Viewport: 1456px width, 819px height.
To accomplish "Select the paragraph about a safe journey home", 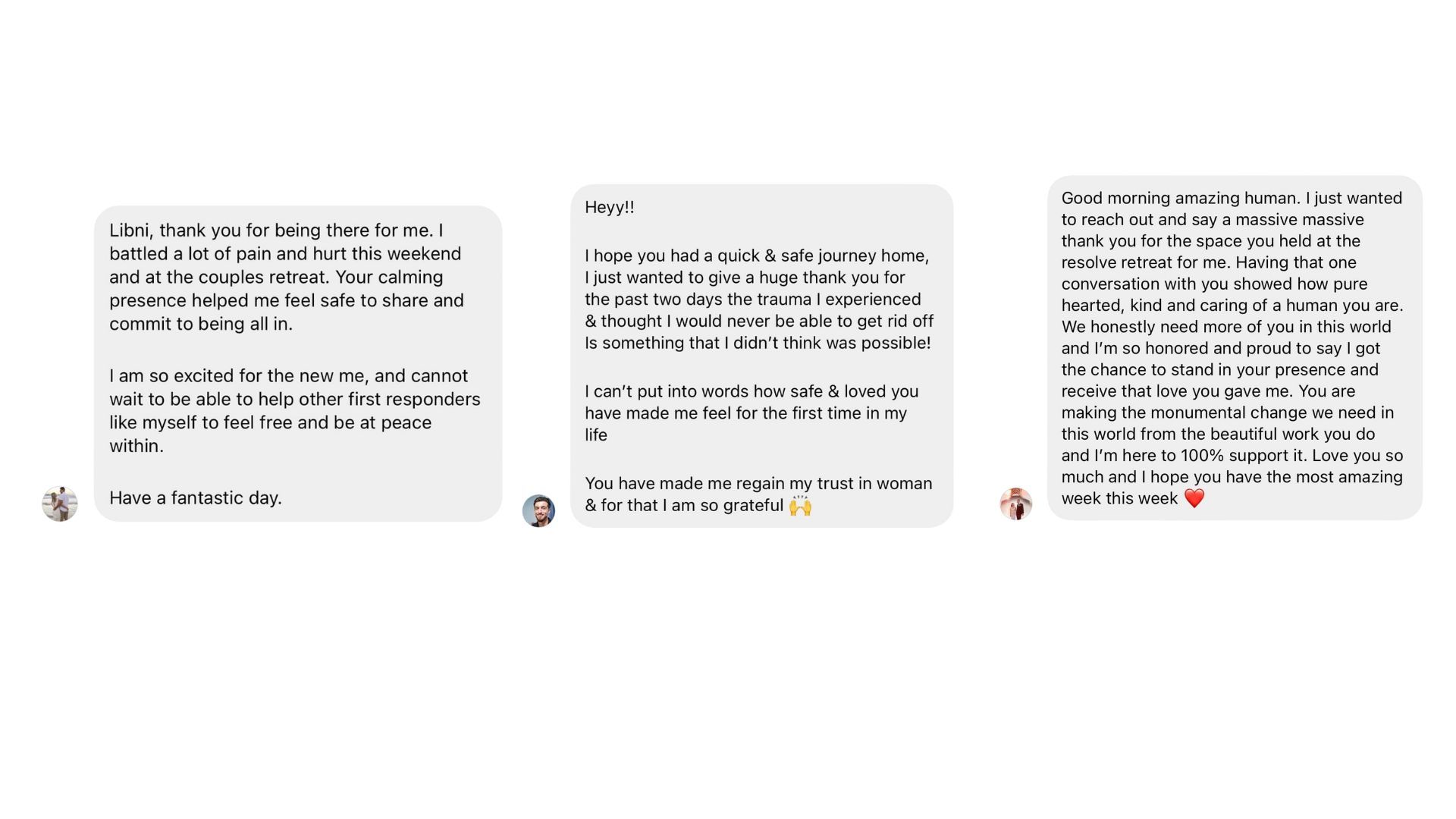I will tap(758, 299).
